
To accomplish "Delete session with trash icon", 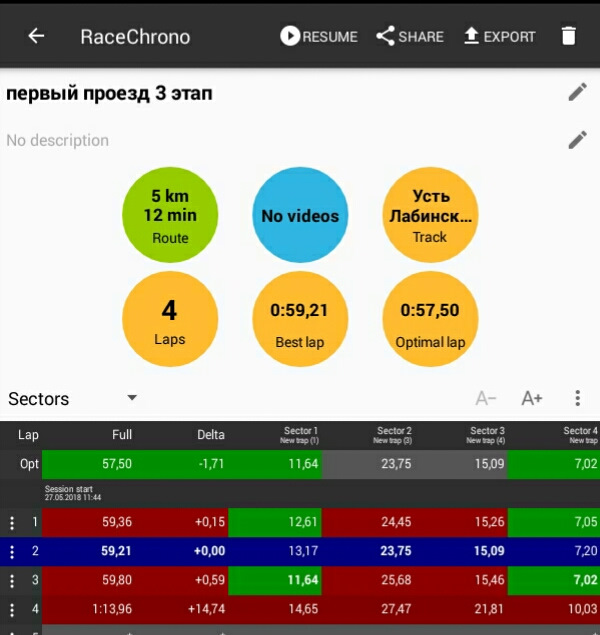I will 568,36.
